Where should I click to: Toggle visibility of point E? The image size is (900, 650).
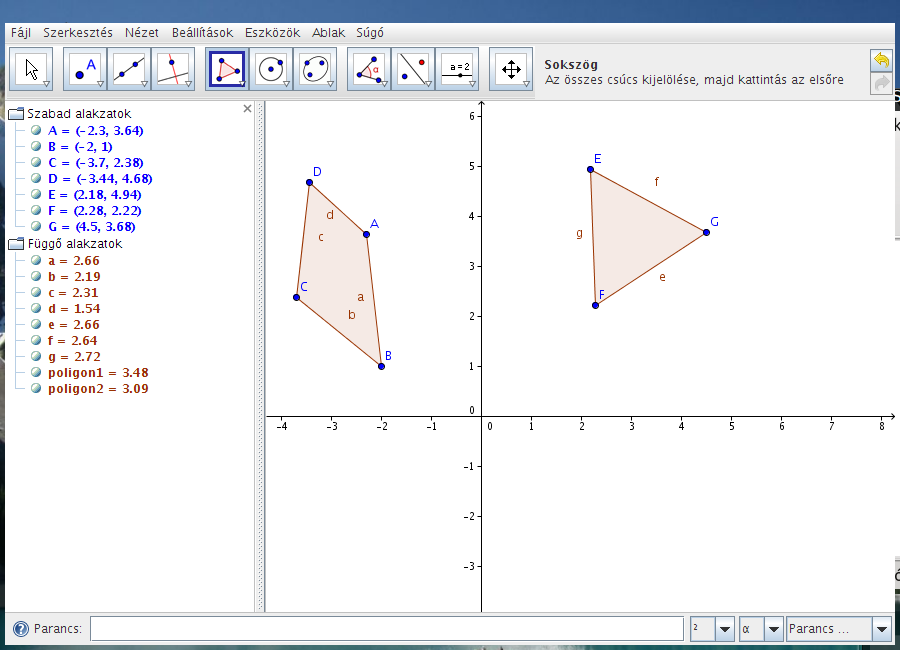click(36, 195)
